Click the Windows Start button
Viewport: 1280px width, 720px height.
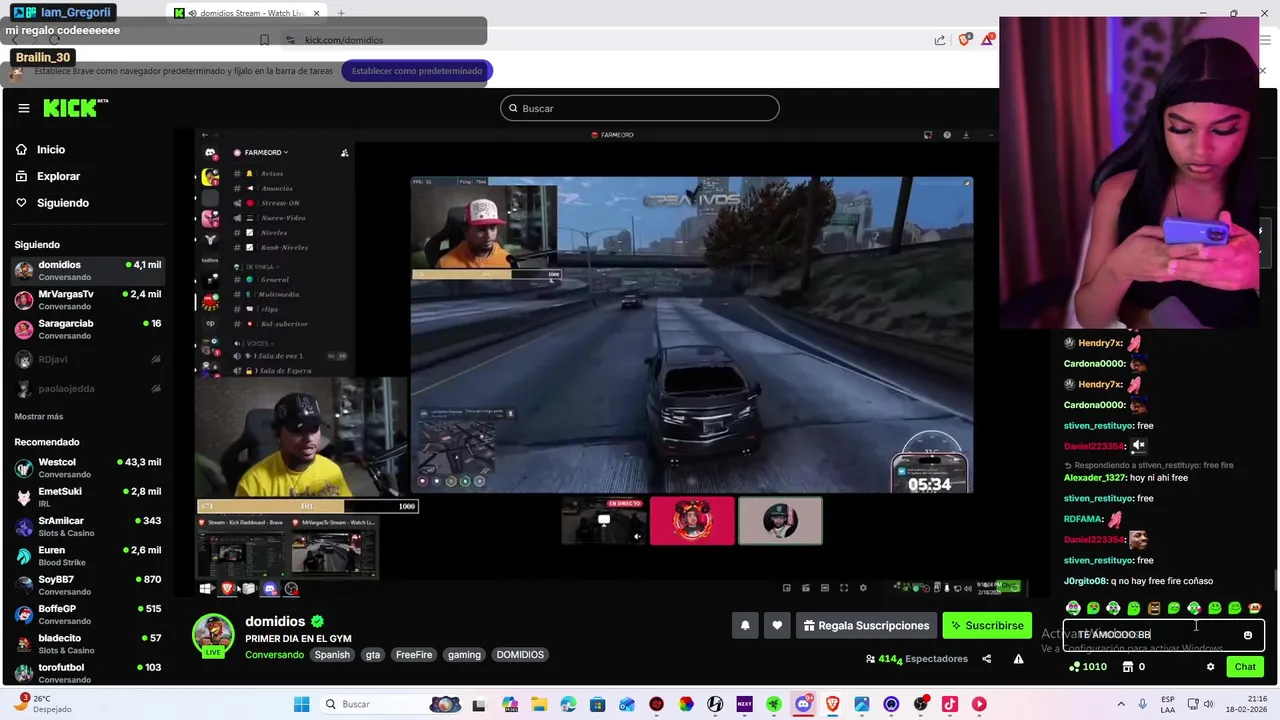pos(301,704)
